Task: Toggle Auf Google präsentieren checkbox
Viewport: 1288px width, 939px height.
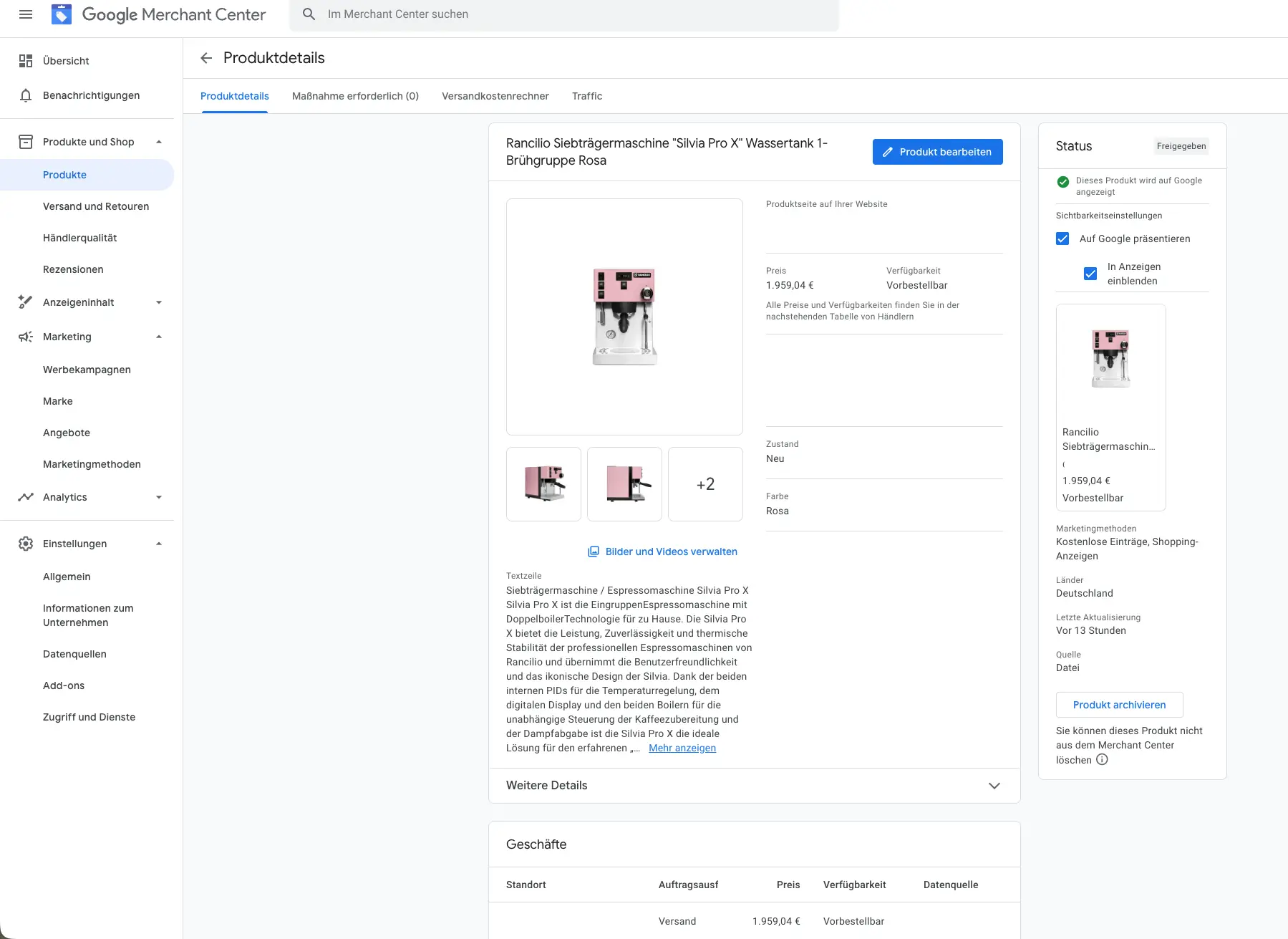Action: [x=1062, y=239]
